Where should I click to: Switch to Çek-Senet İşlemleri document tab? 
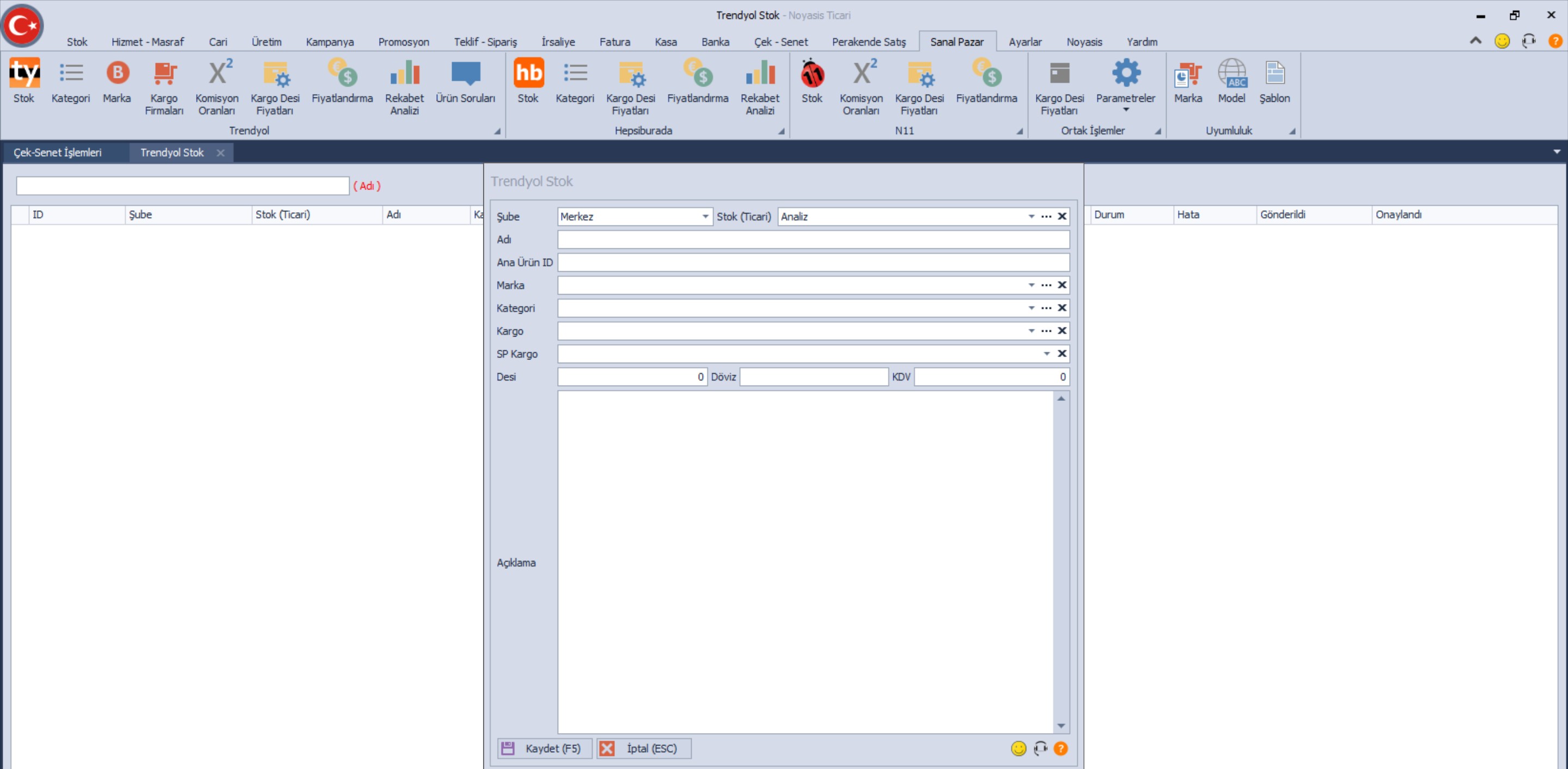click(58, 153)
